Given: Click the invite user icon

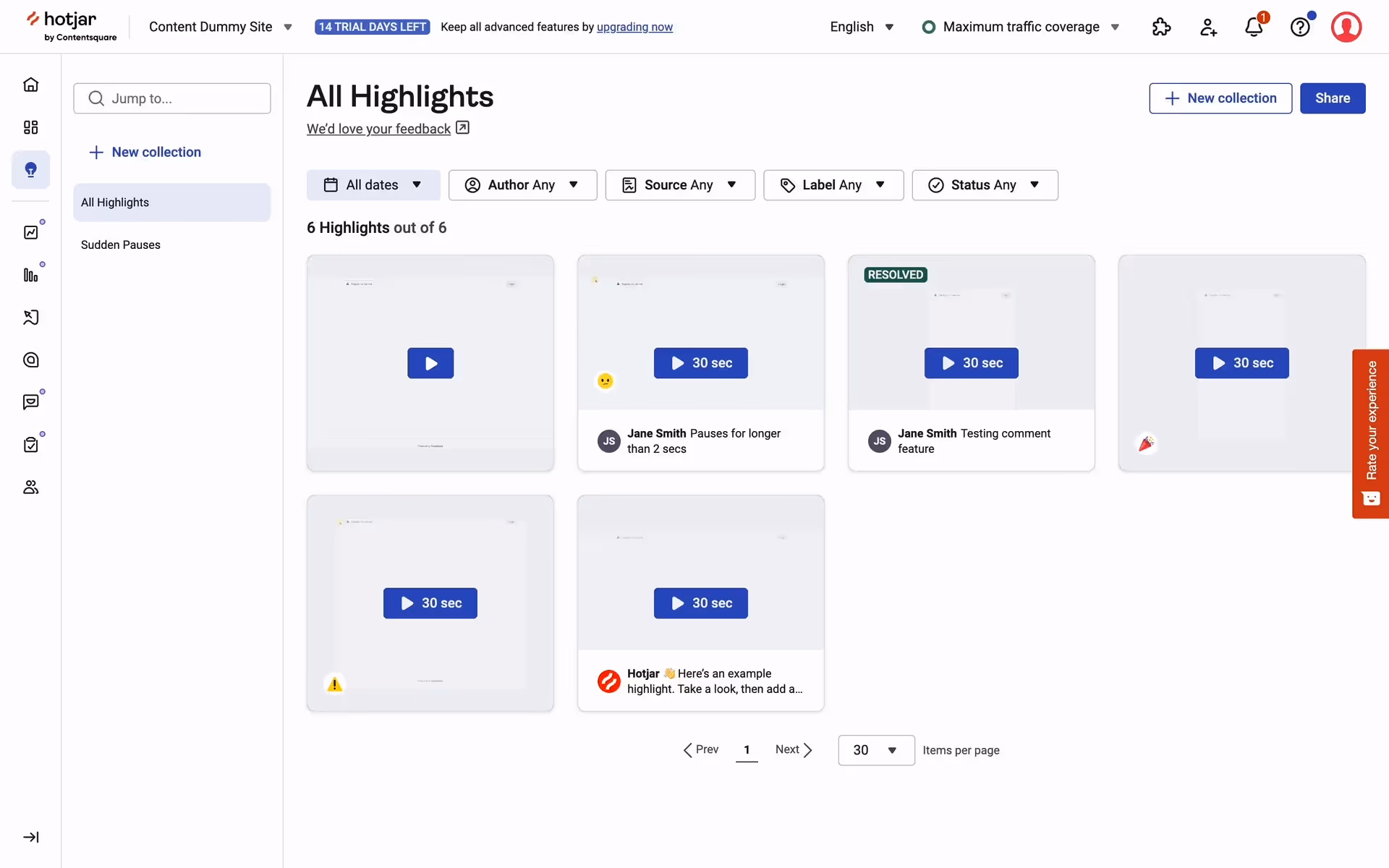Looking at the screenshot, I should click(x=1207, y=27).
